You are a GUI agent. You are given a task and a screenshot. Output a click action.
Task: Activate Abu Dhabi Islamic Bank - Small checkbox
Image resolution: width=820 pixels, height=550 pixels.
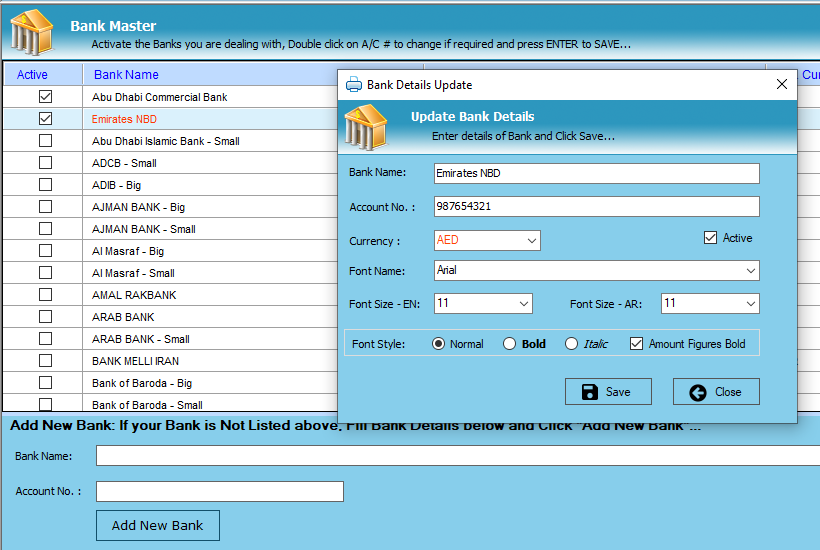point(45,141)
